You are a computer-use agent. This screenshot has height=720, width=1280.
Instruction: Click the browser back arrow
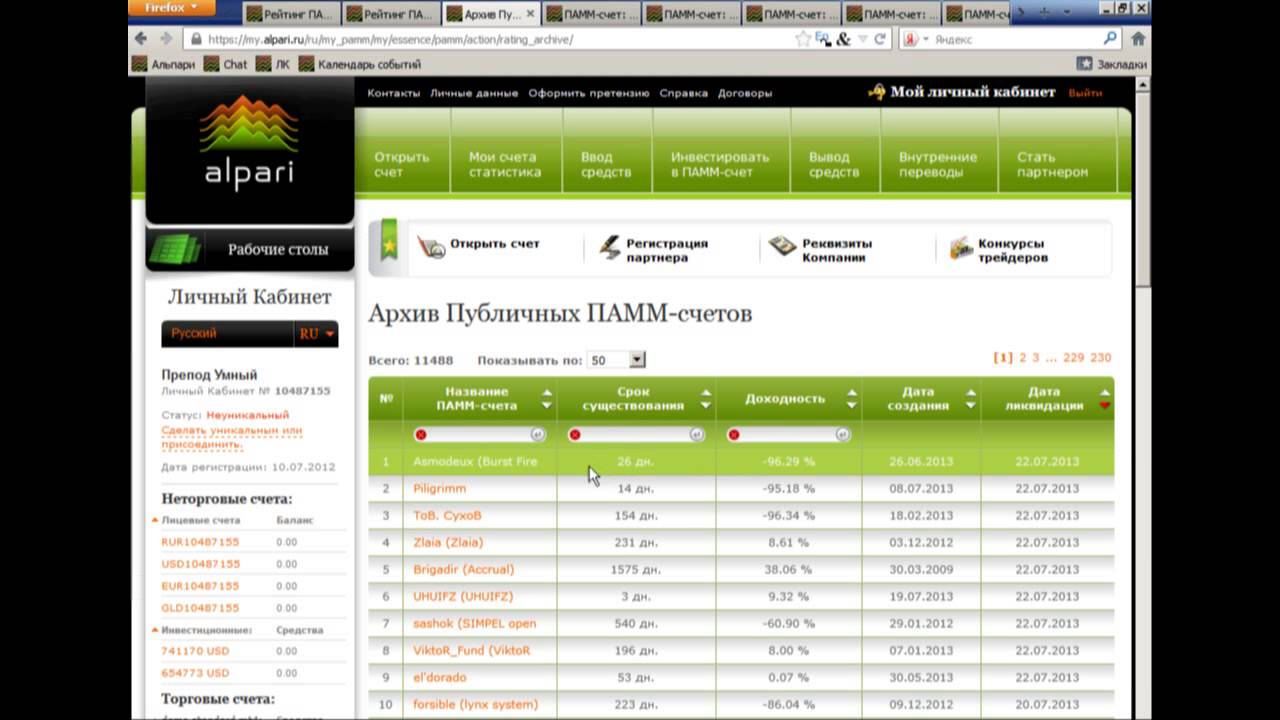coord(141,39)
